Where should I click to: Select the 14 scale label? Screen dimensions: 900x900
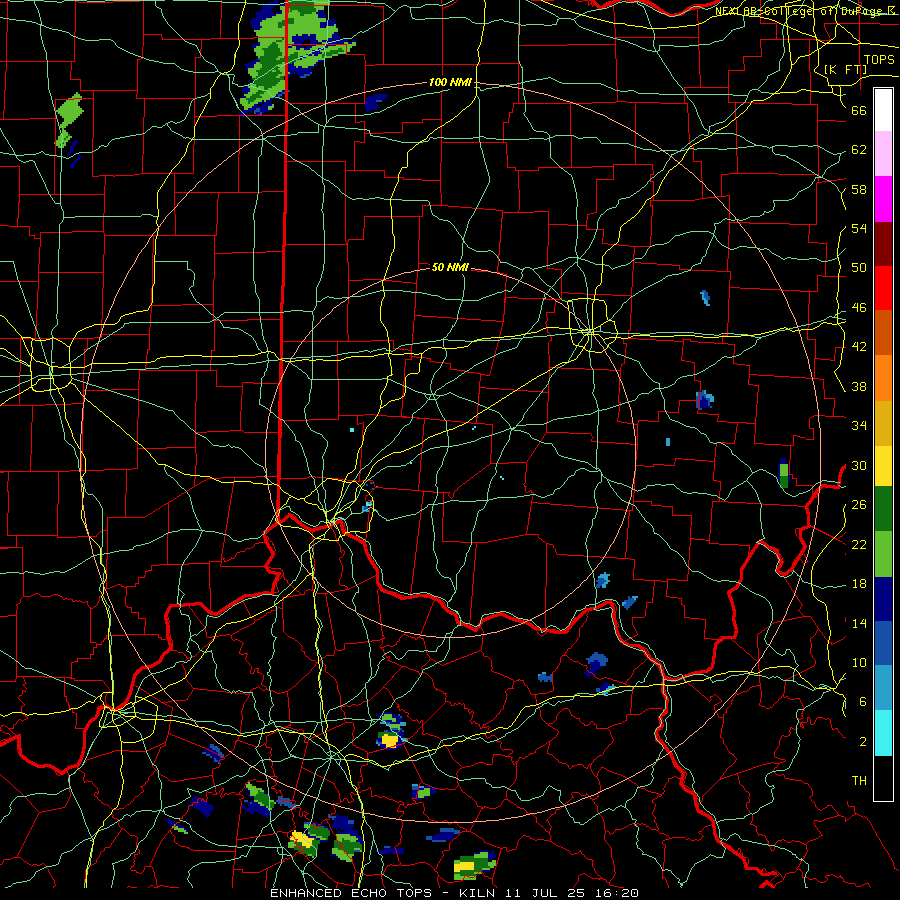pos(859,623)
